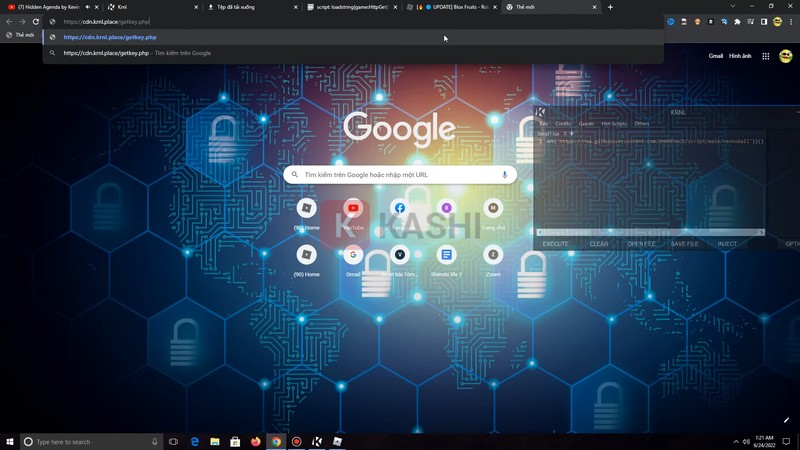Viewport: 800px width, 450px height.
Task: Close the Thẻ mới tab
Action: 594,7
